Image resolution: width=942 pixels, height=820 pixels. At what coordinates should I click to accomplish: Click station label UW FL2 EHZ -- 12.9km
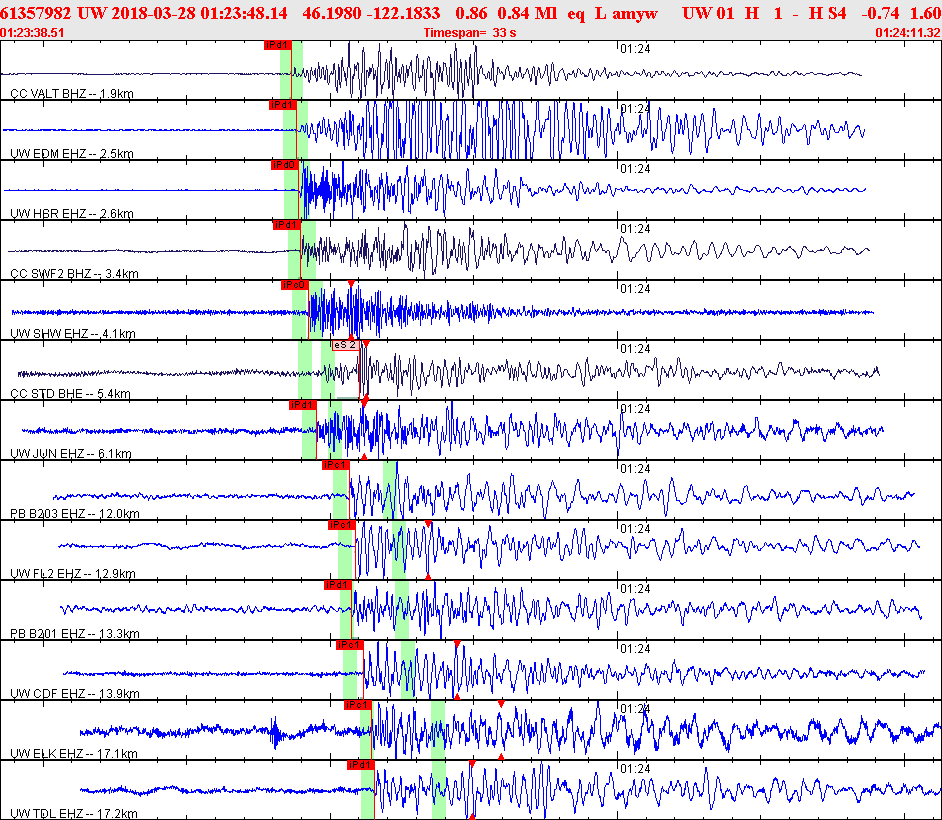73,574
